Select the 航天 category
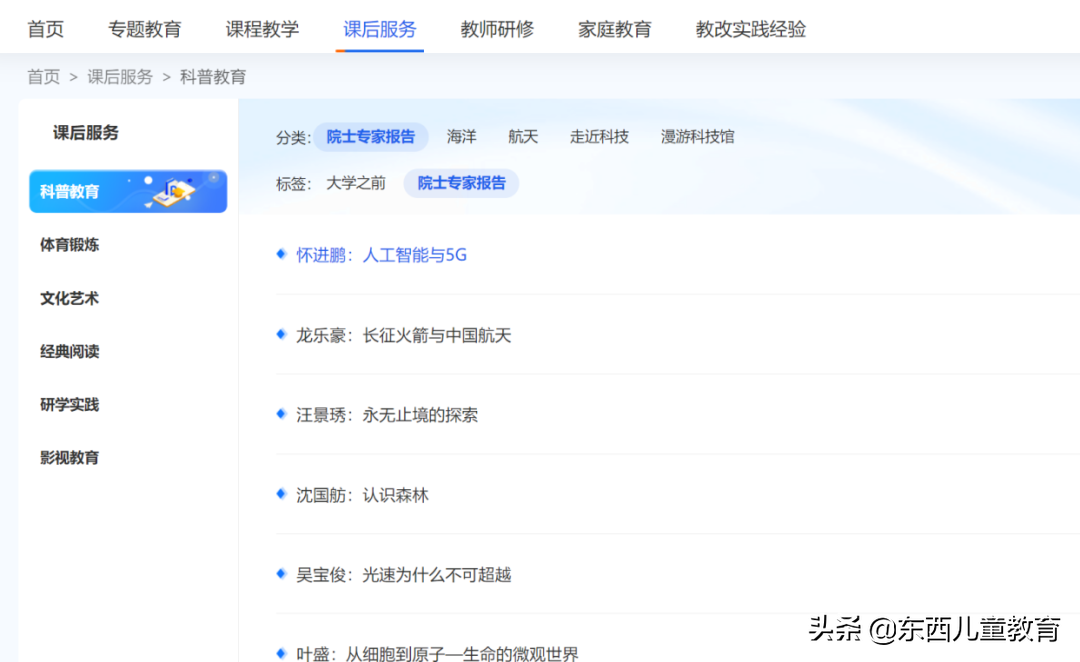This screenshot has height=662, width=1080. coord(523,136)
